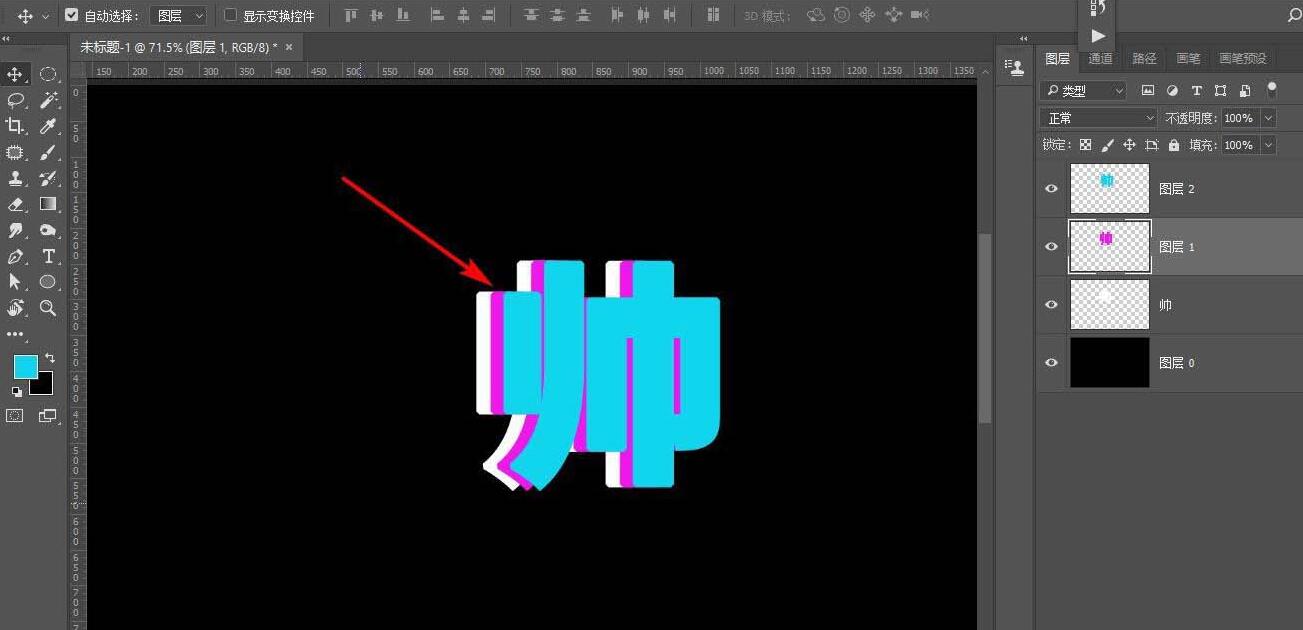
Task: Select the Crop tool
Action: pyautogui.click(x=14, y=126)
